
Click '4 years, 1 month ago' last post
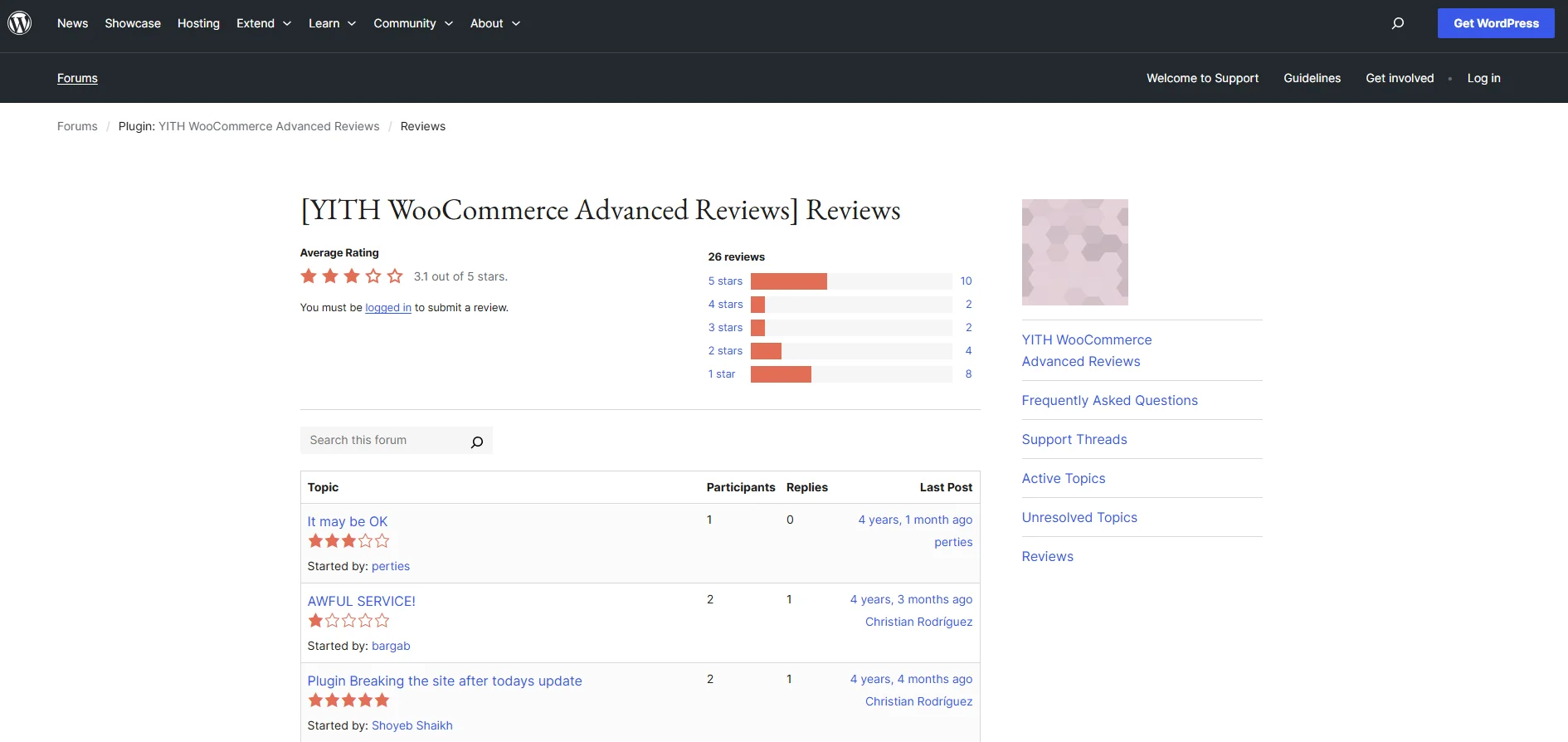pyautogui.click(x=915, y=520)
